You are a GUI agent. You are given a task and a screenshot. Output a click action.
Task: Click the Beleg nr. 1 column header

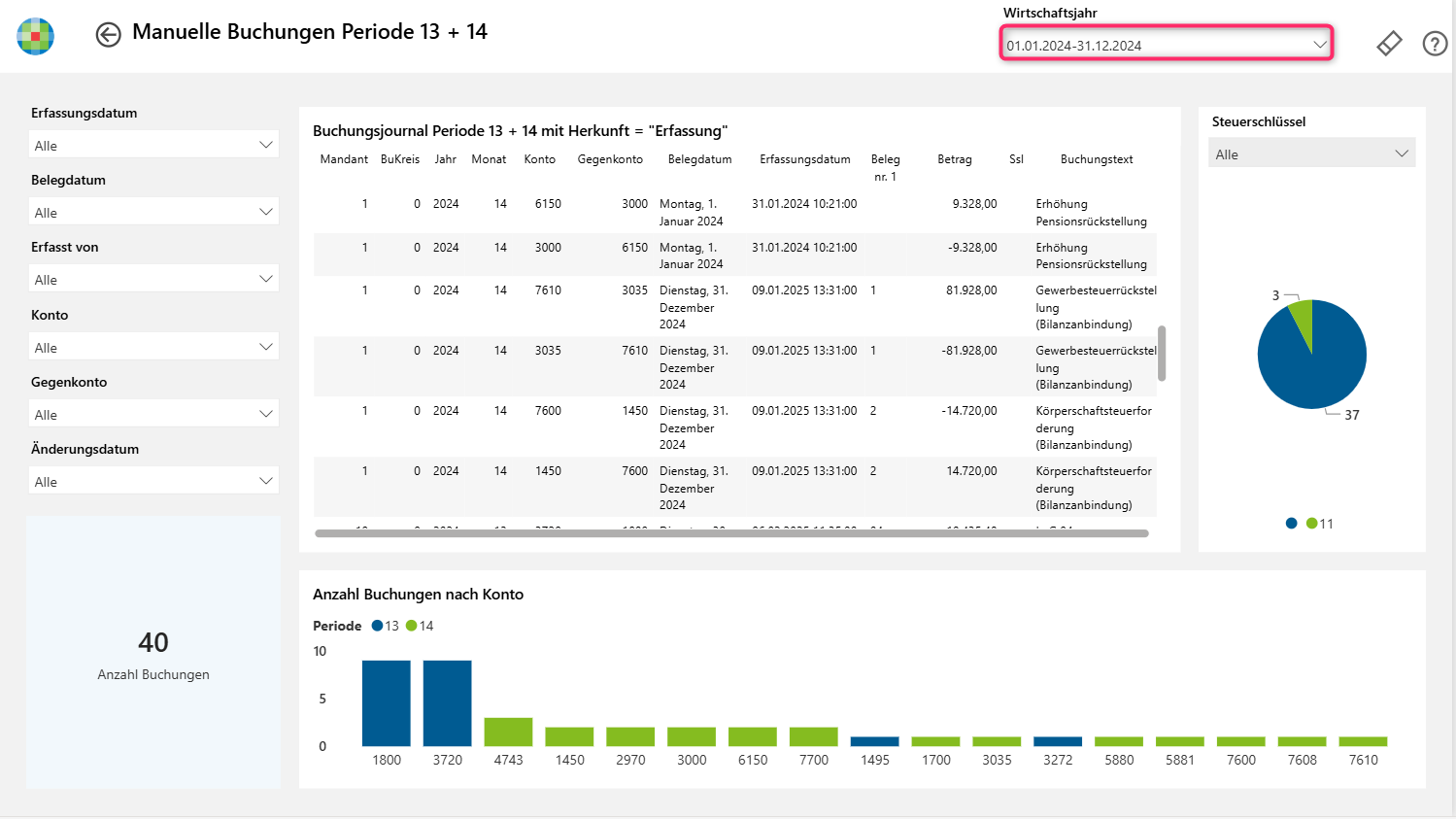pos(885,167)
